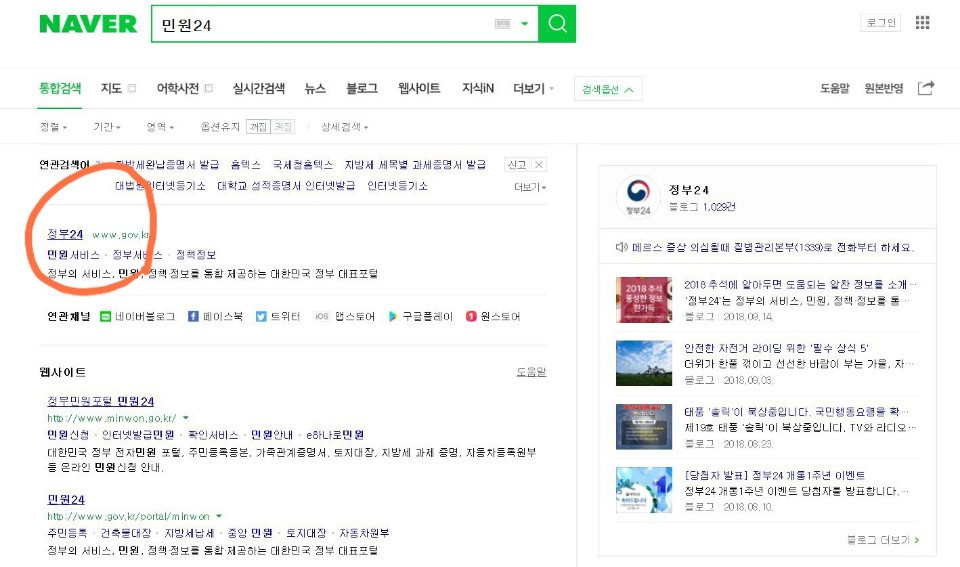Image resolution: width=960 pixels, height=567 pixels.
Task: Close the related searches box with X
Action: [x=539, y=165]
